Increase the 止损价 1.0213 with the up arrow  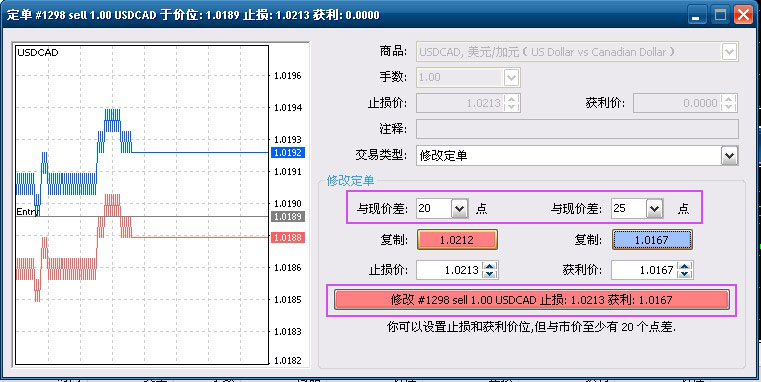(x=490, y=266)
